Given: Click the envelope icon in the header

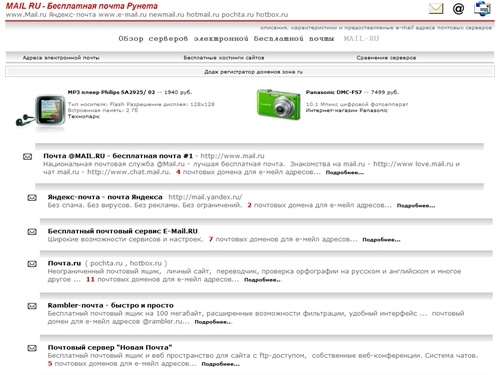Looking at the screenshot, I should pyautogui.click(x=436, y=8).
